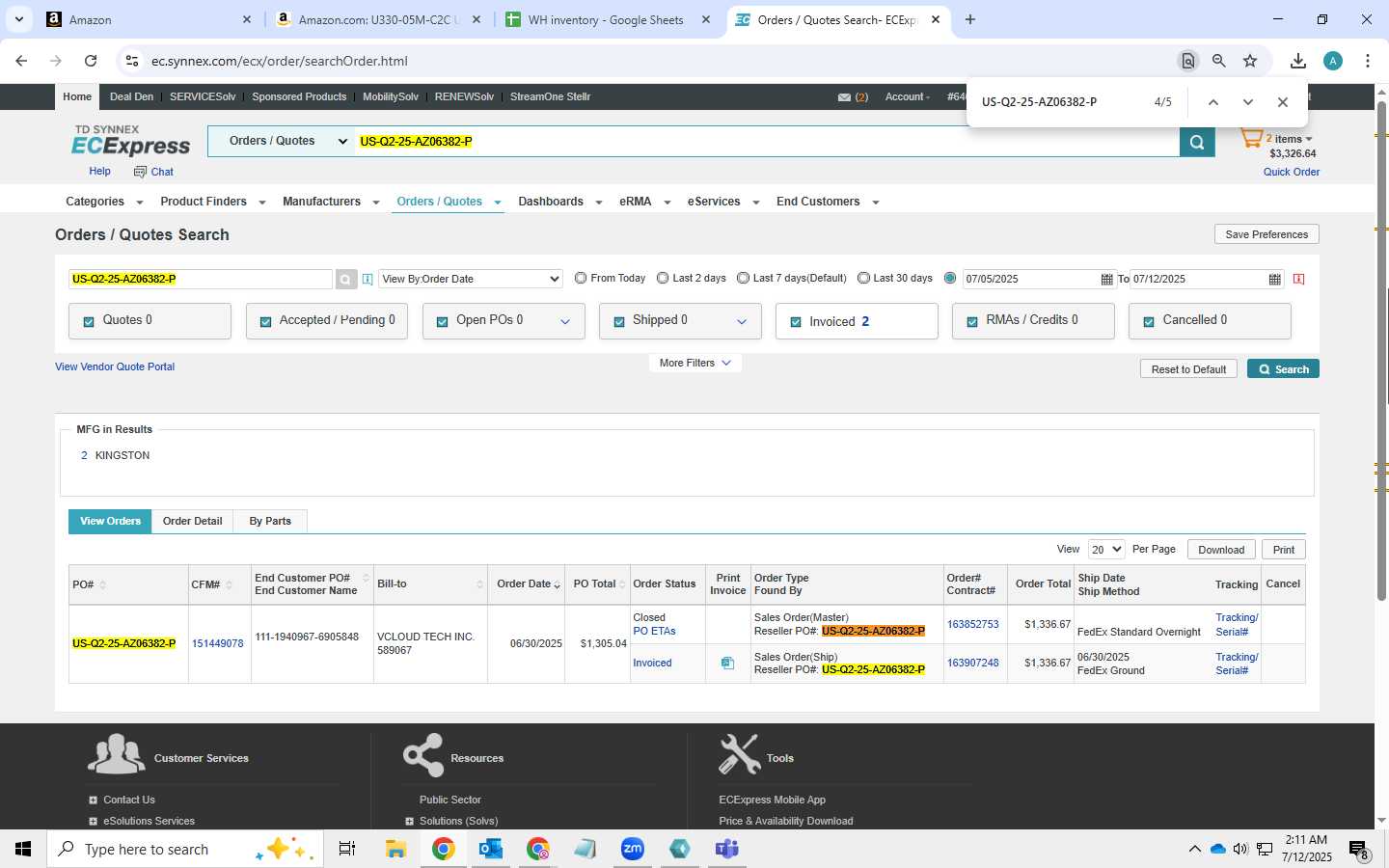The height and width of the screenshot is (868, 1389).
Task: Switch to Order Detail tab
Action: (192, 521)
